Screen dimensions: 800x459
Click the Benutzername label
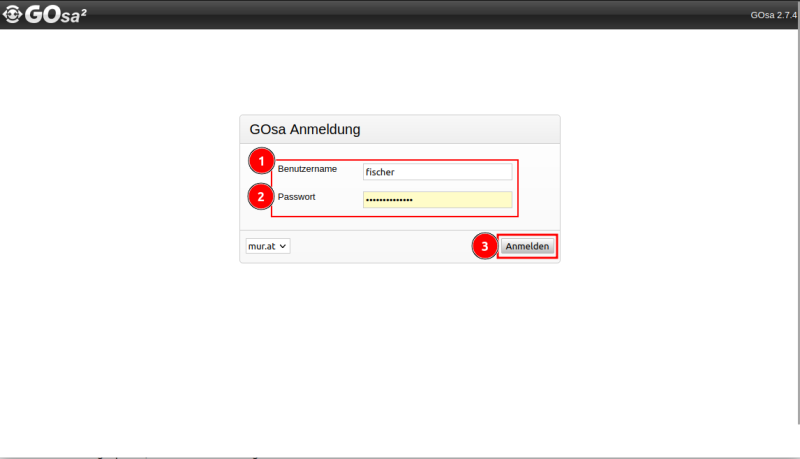click(307, 169)
